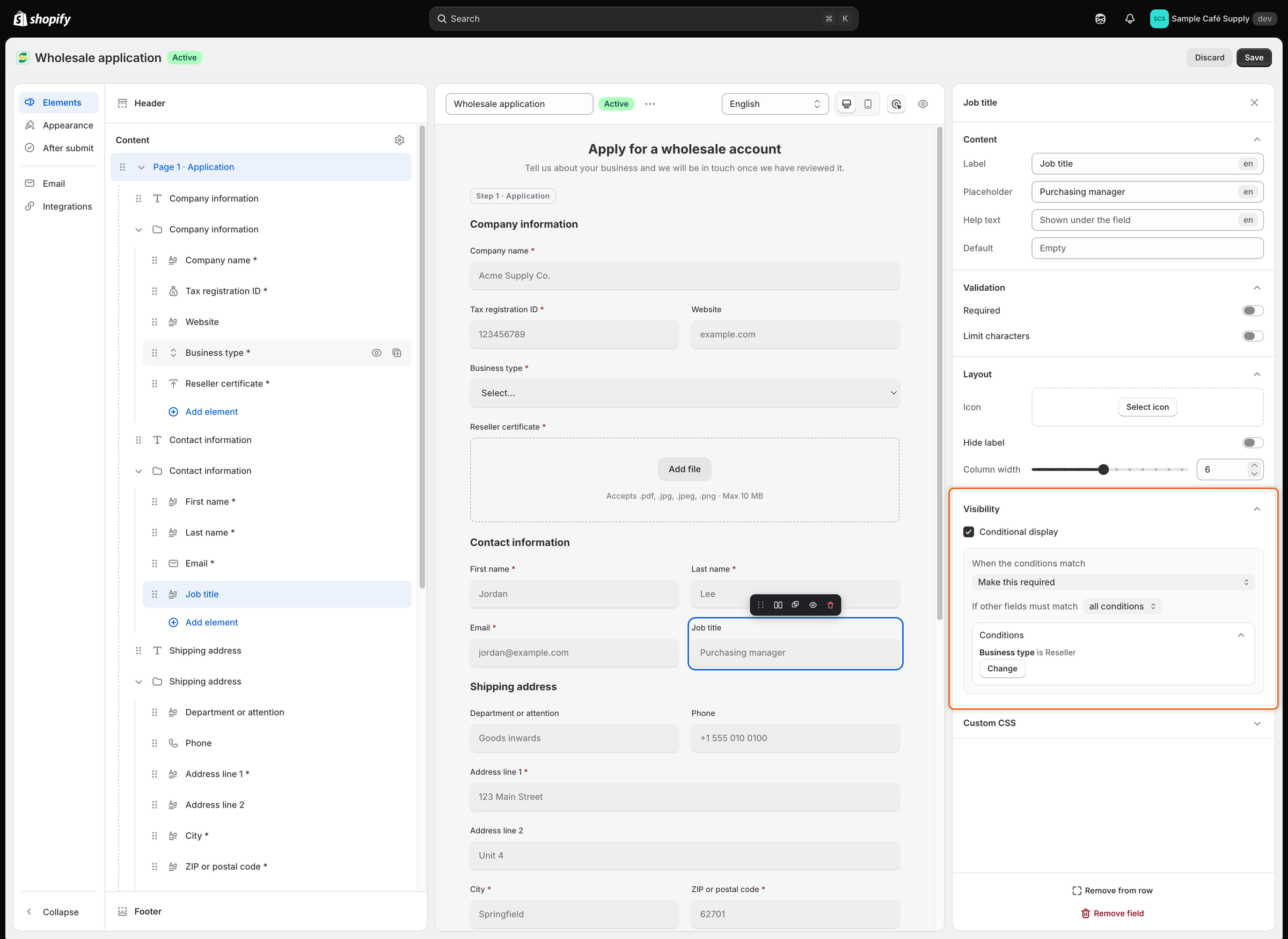Duplicate field from the floating toolbar
The height and width of the screenshot is (939, 1288).
tap(795, 605)
